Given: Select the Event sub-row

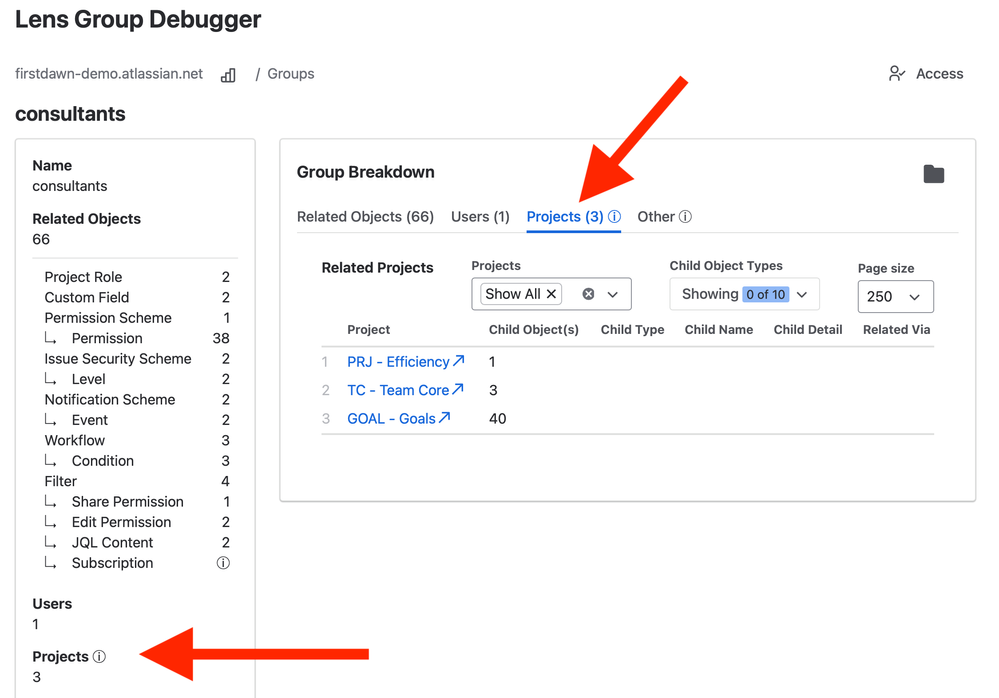Looking at the screenshot, I should click(136, 420).
